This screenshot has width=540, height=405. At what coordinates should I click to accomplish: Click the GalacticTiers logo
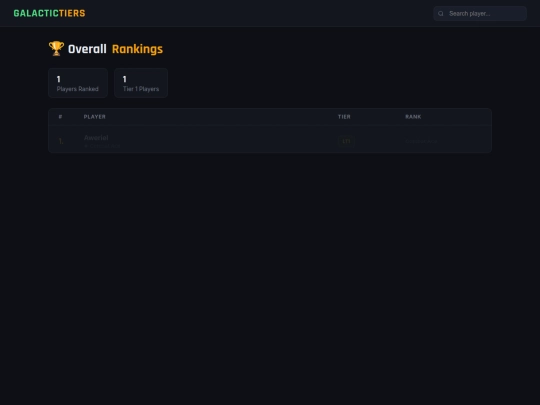[49, 13]
